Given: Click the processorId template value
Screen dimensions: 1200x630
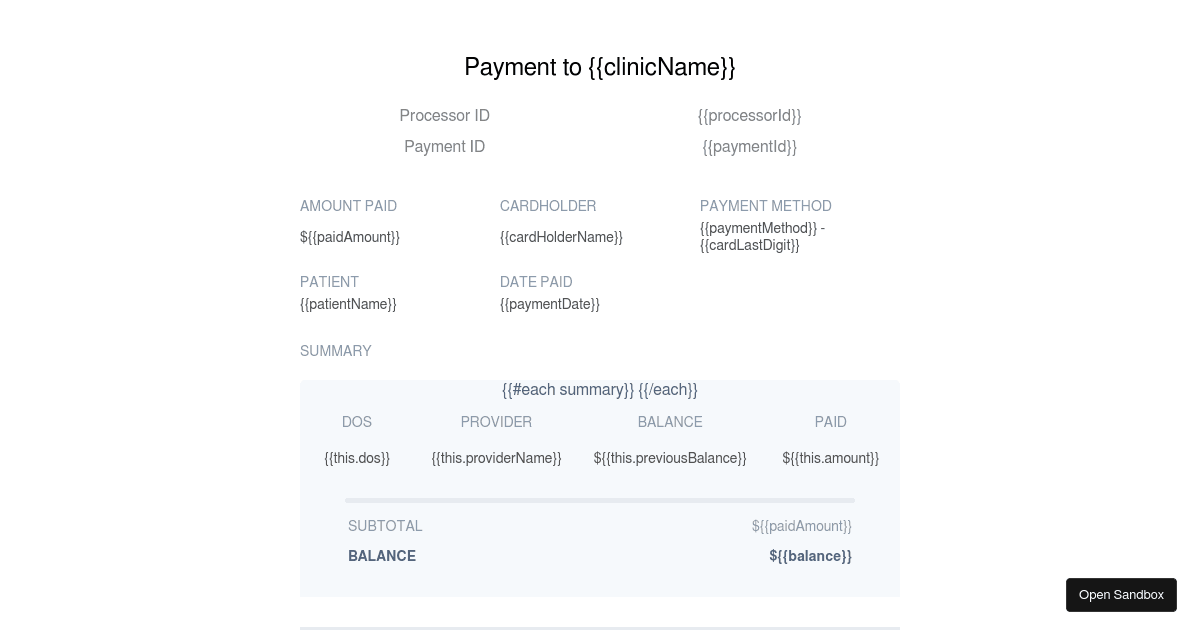Looking at the screenshot, I should coord(749,116).
